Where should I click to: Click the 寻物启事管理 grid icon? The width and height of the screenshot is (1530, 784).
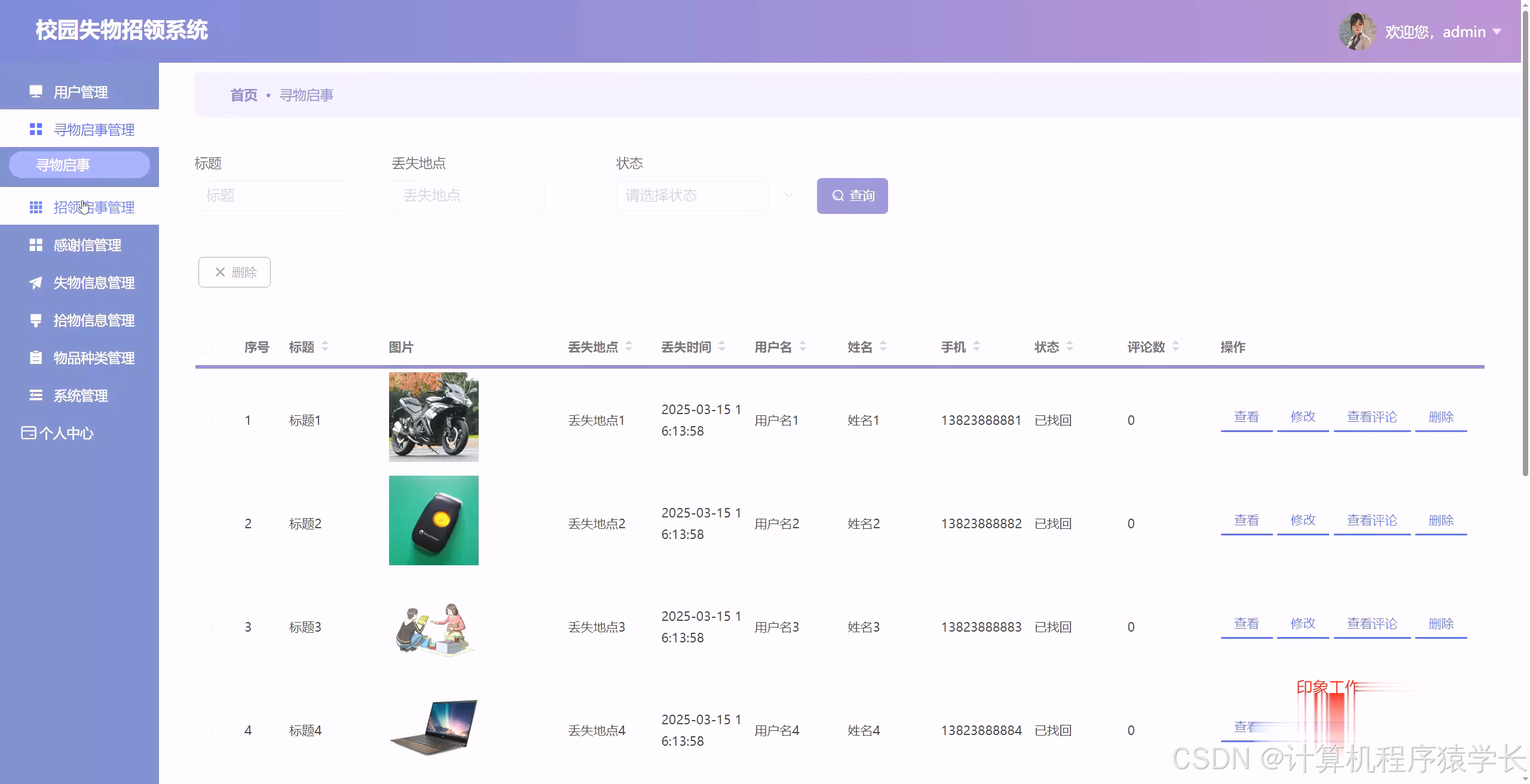pyautogui.click(x=36, y=129)
